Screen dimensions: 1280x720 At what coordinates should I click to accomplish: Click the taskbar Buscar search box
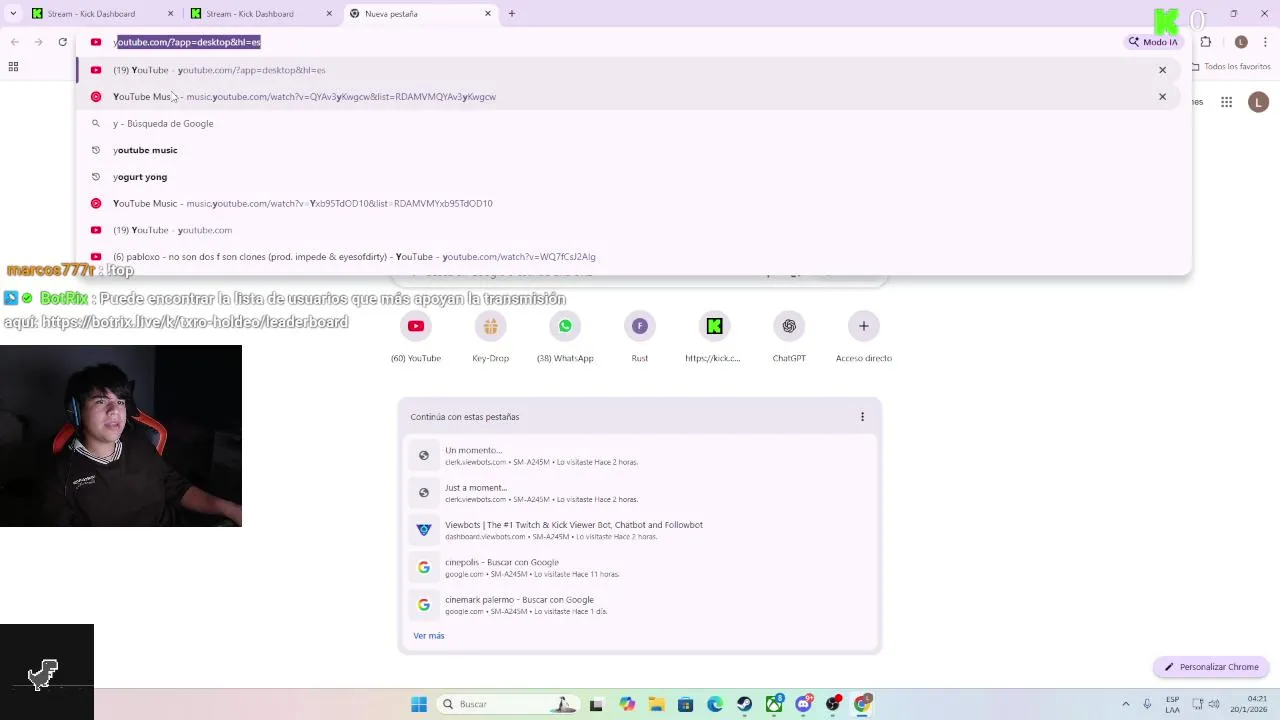pyautogui.click(x=508, y=704)
